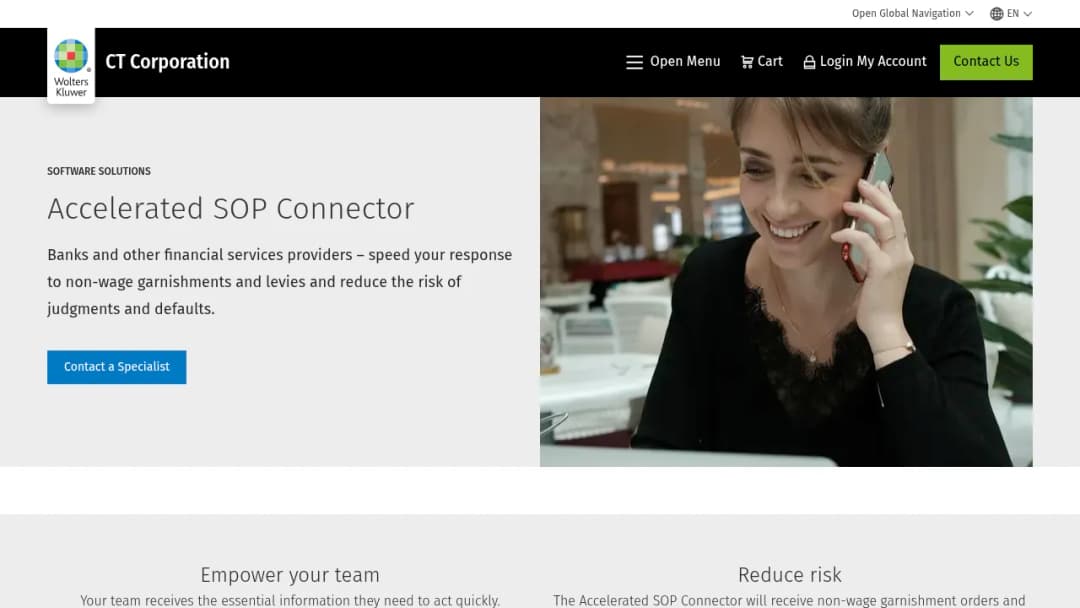Click the Empower your team heading
1080x608 pixels.
290,574
